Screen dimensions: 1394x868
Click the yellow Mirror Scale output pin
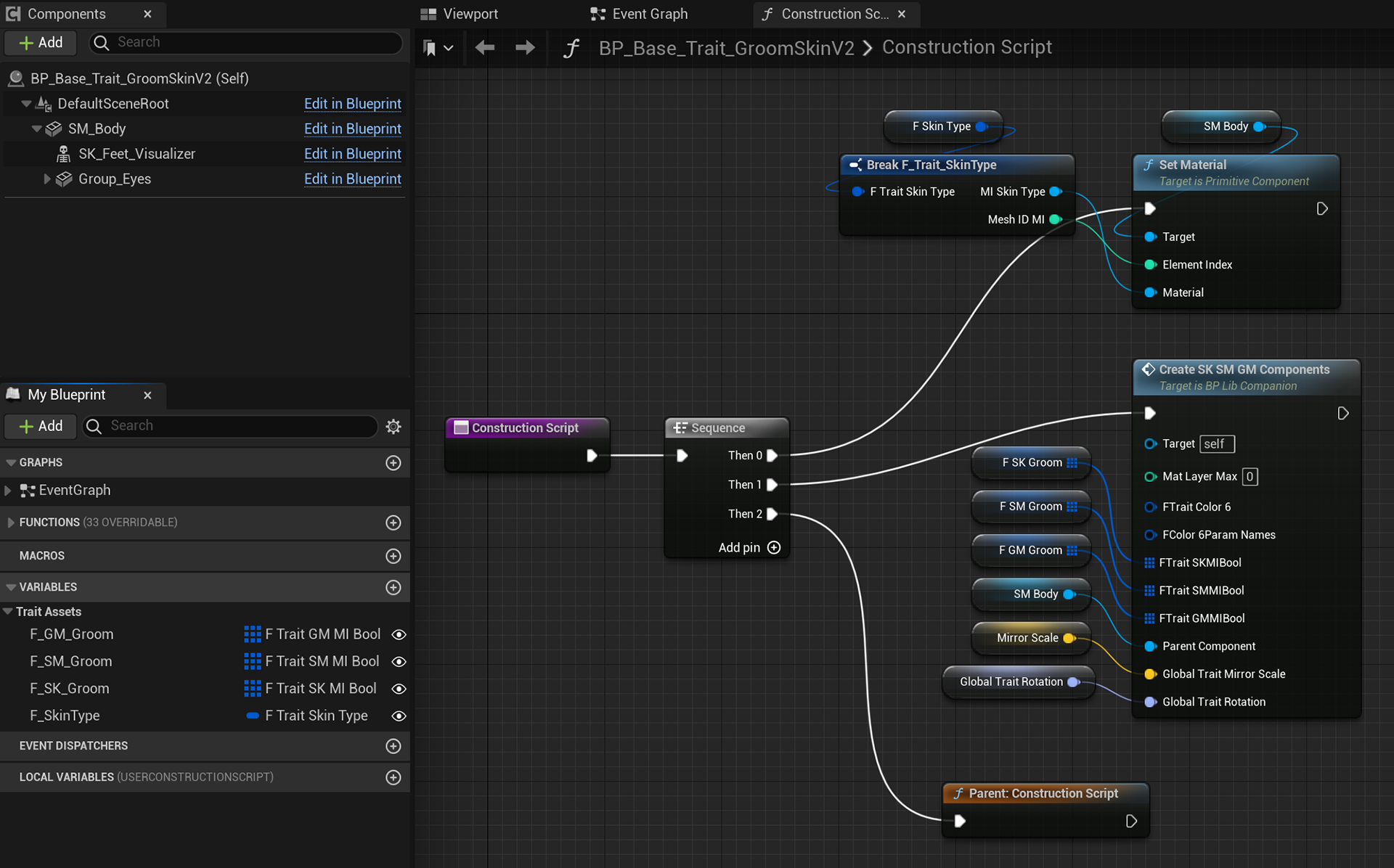pyautogui.click(x=1069, y=639)
